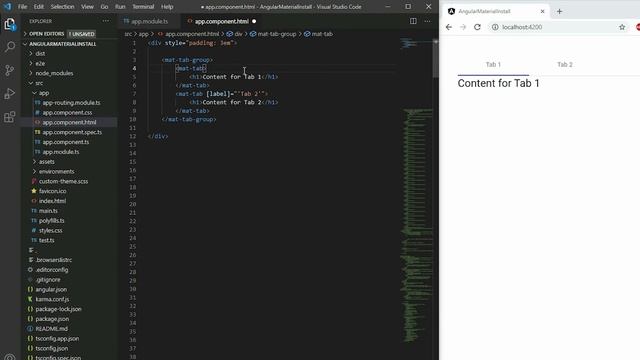The image size is (640, 360).
Task: Click browser back arrow button
Action: click(x=449, y=27)
